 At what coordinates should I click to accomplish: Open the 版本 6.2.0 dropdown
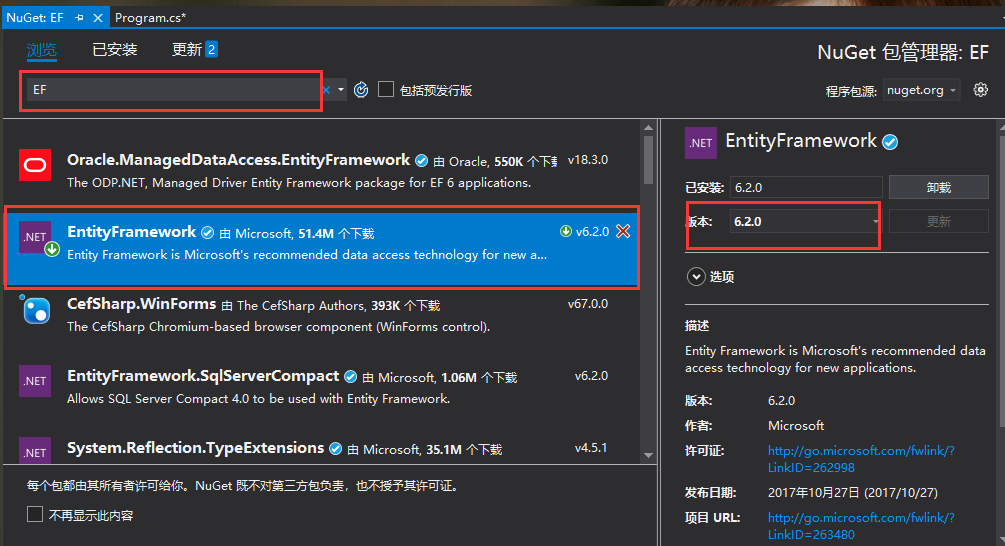coord(806,222)
